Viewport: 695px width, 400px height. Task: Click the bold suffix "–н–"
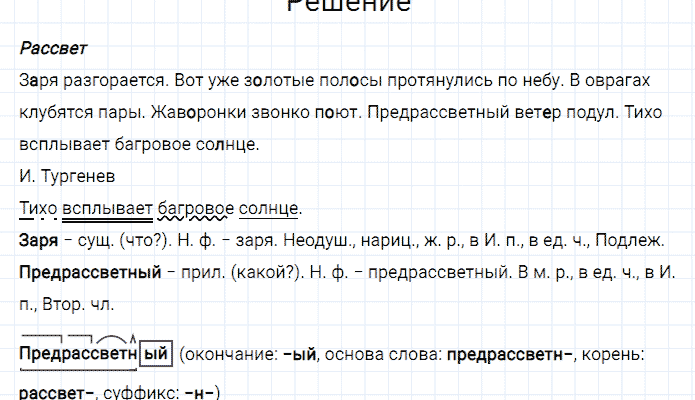(200, 392)
